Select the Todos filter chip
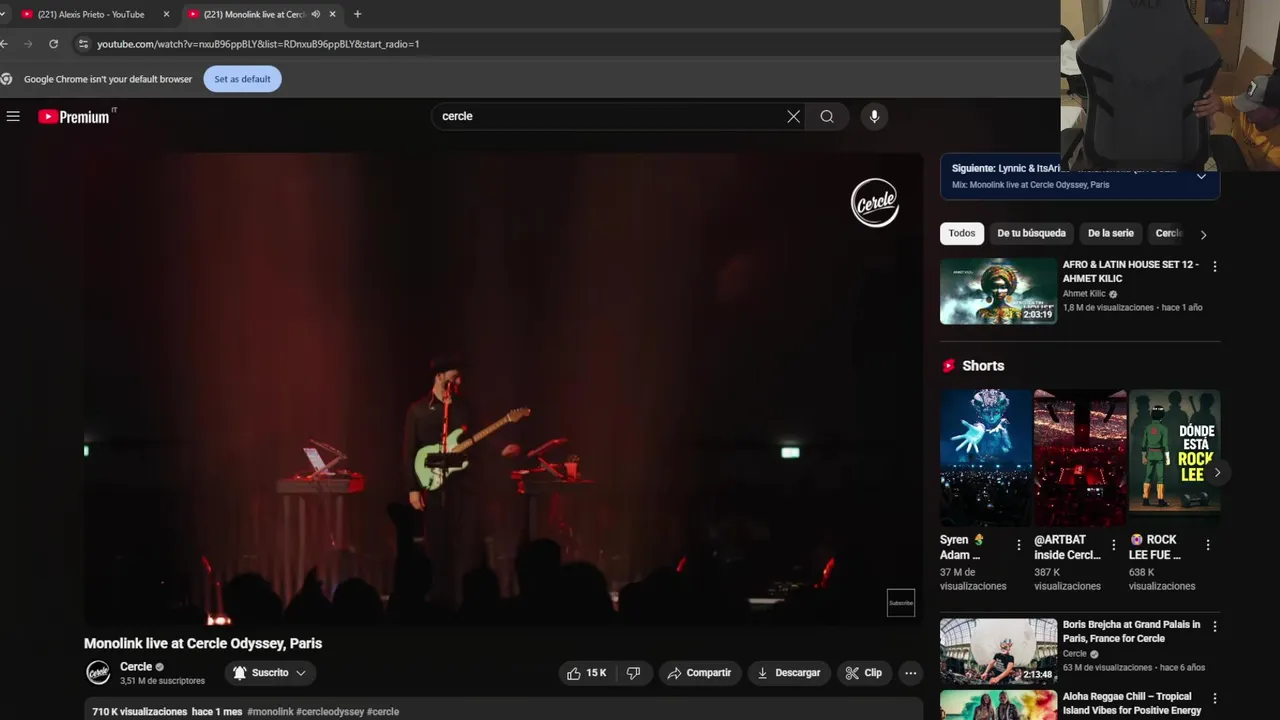Viewport: 1280px width, 720px height. pyautogui.click(x=962, y=233)
